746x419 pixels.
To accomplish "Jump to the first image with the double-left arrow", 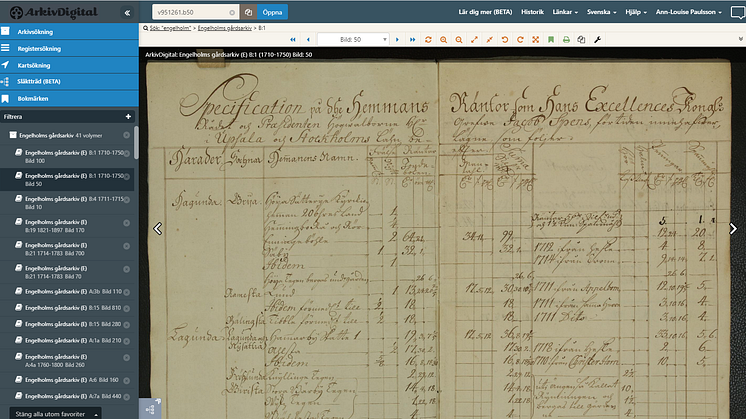I will (293, 39).
